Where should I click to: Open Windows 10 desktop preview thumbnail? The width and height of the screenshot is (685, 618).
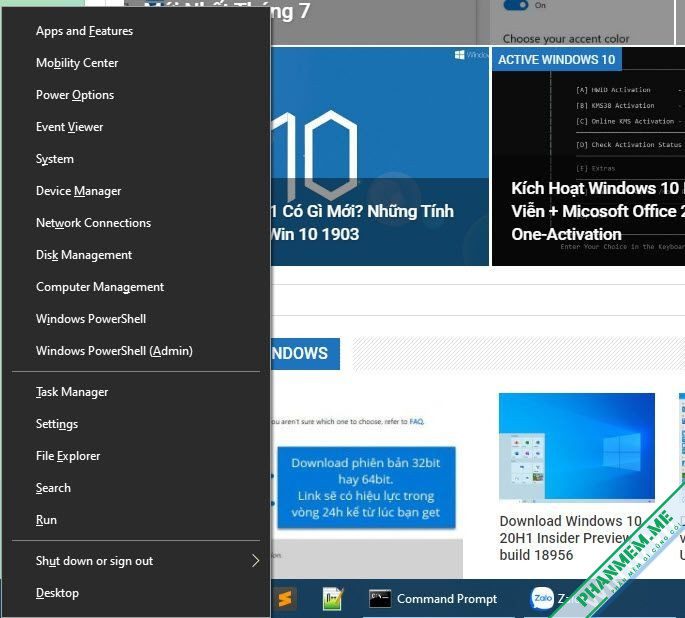click(577, 448)
